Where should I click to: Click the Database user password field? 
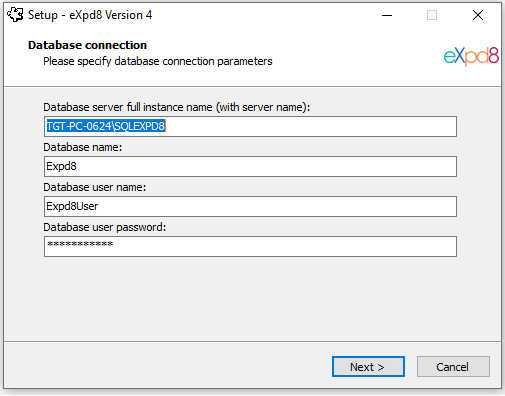point(250,246)
